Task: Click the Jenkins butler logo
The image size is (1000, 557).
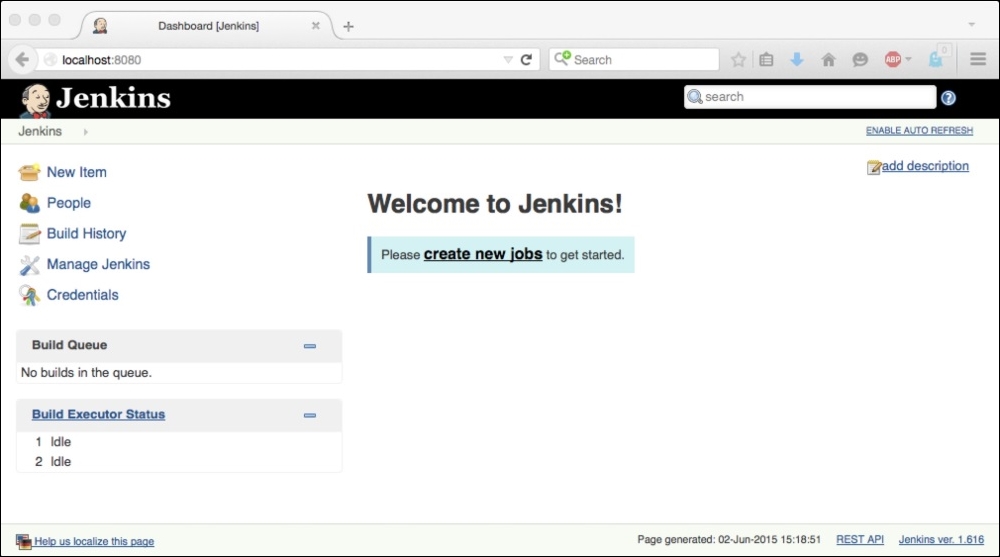Action: (x=35, y=100)
